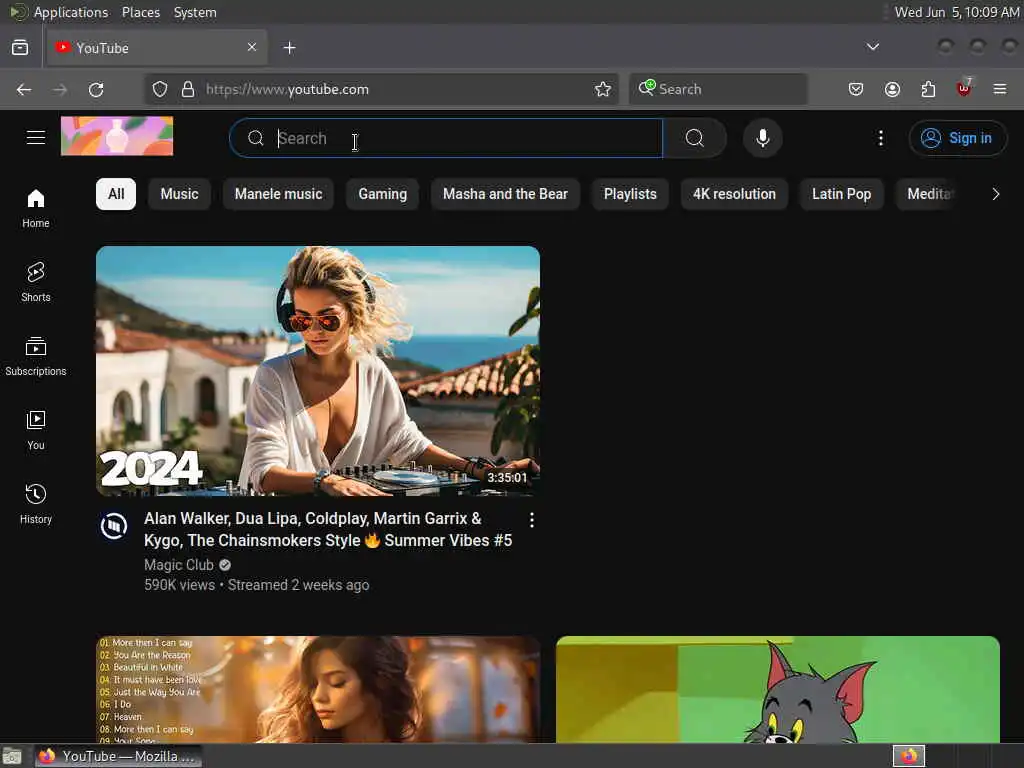
Task: Open a new browser tab
Action: [289, 48]
